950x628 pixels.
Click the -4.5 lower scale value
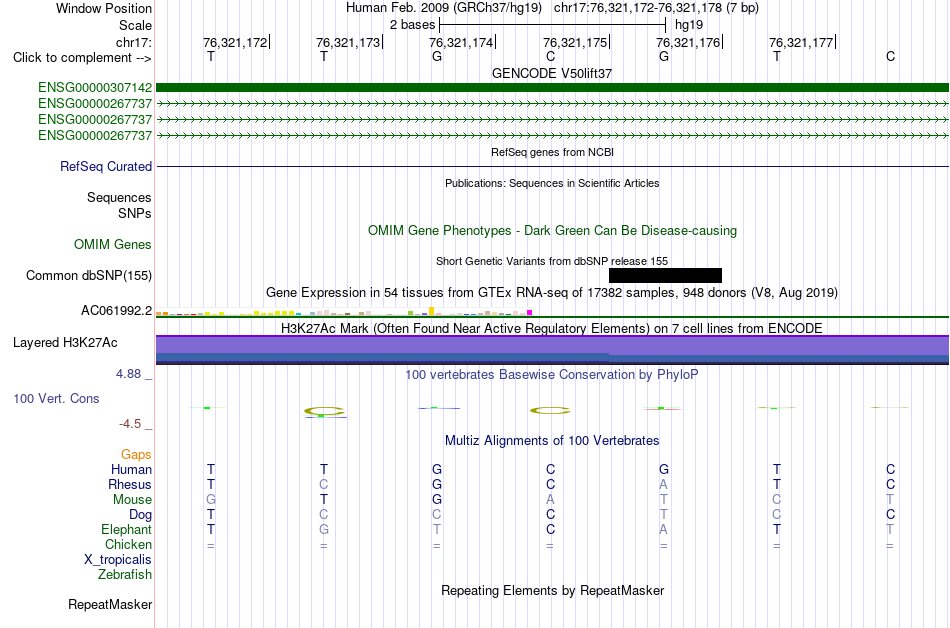[x=130, y=424]
